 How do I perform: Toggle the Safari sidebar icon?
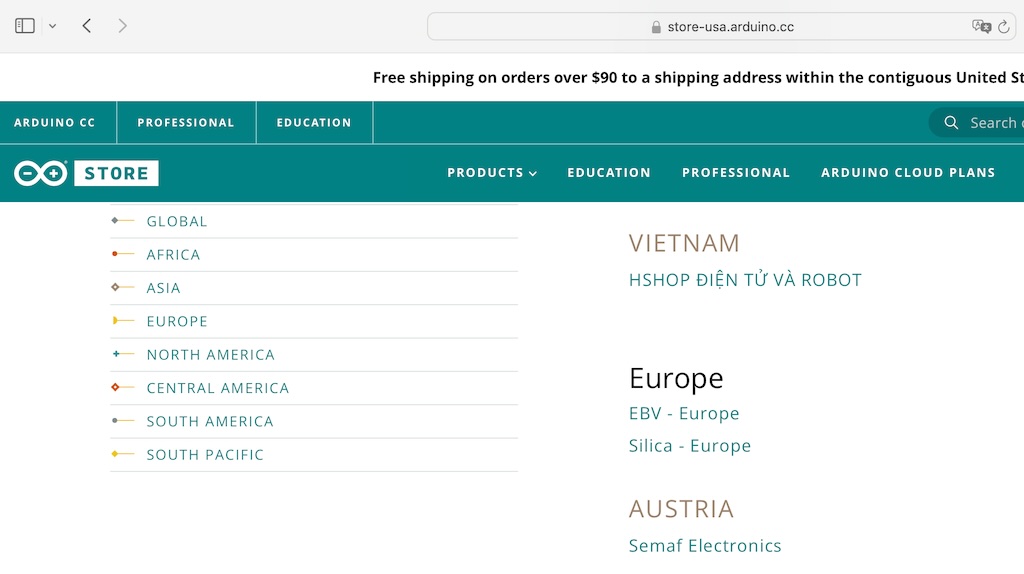(x=25, y=26)
